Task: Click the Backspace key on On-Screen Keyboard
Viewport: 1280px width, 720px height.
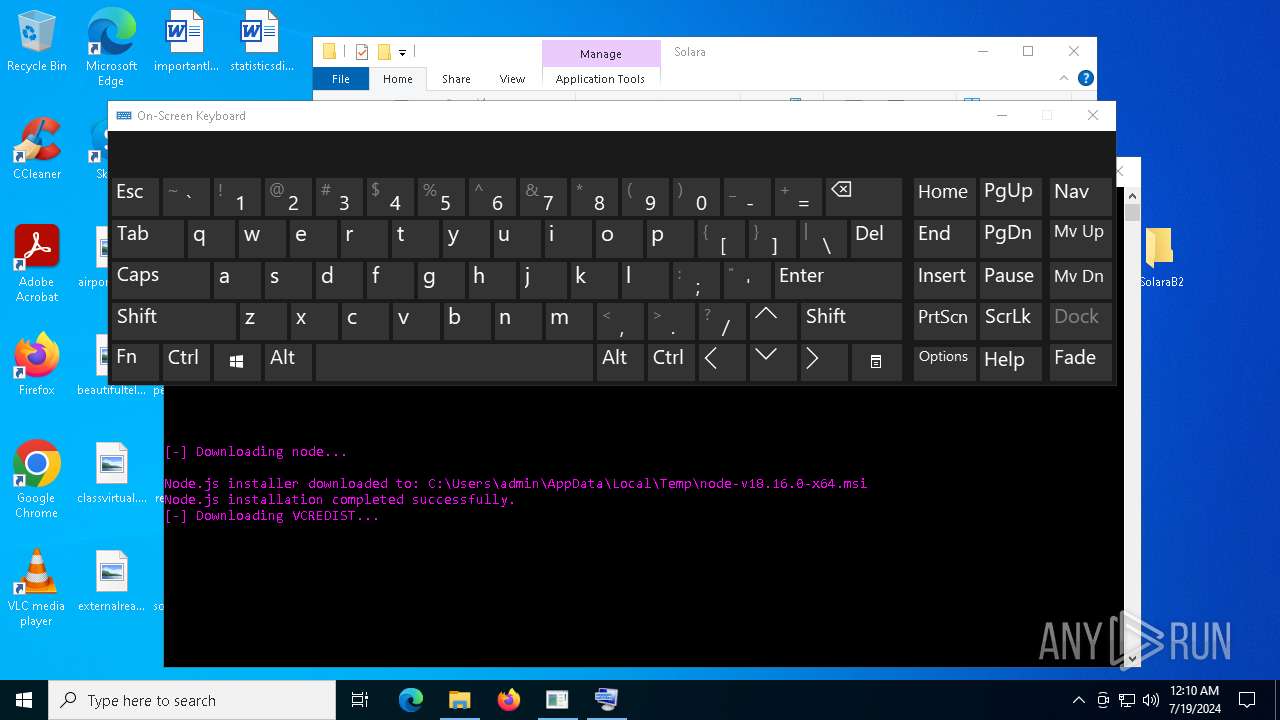Action: (x=863, y=198)
